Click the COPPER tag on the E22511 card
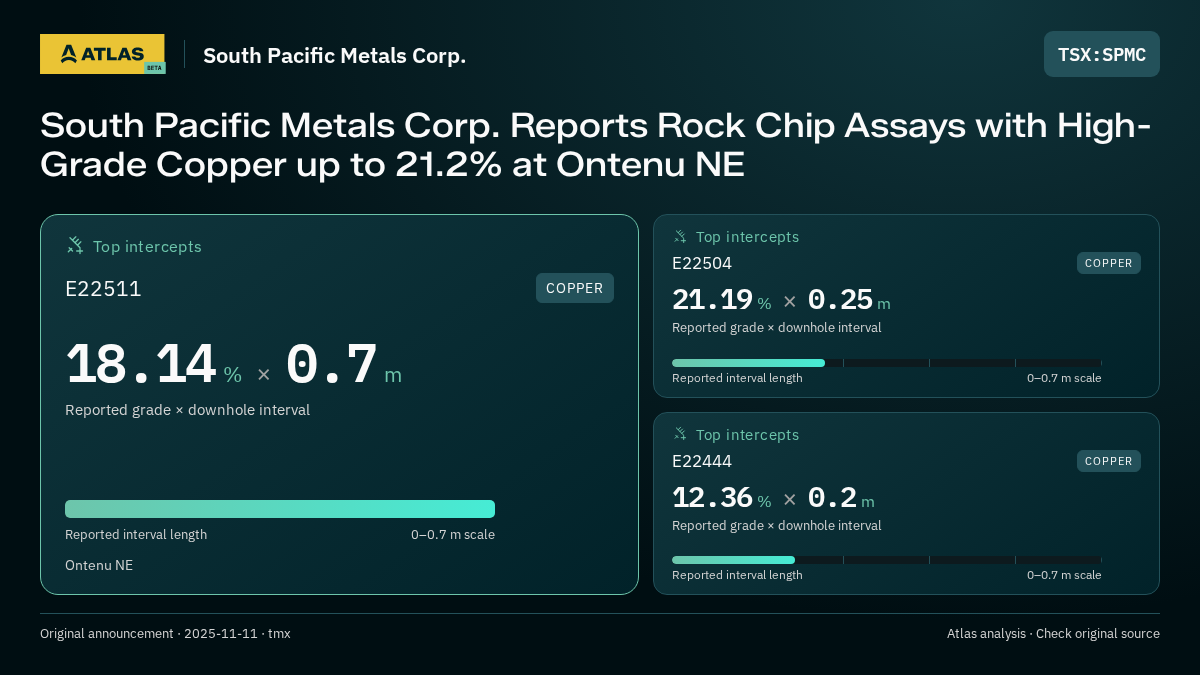Image resolution: width=1200 pixels, height=675 pixels. point(575,288)
